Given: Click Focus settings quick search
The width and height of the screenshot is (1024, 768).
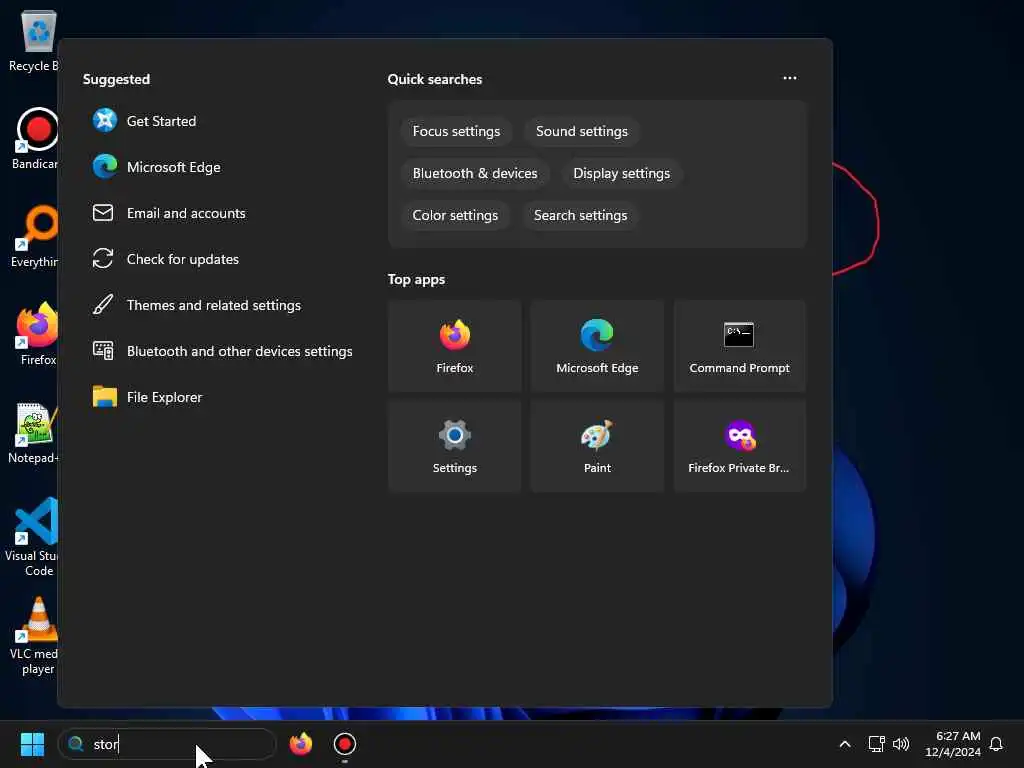Looking at the screenshot, I should click(456, 131).
